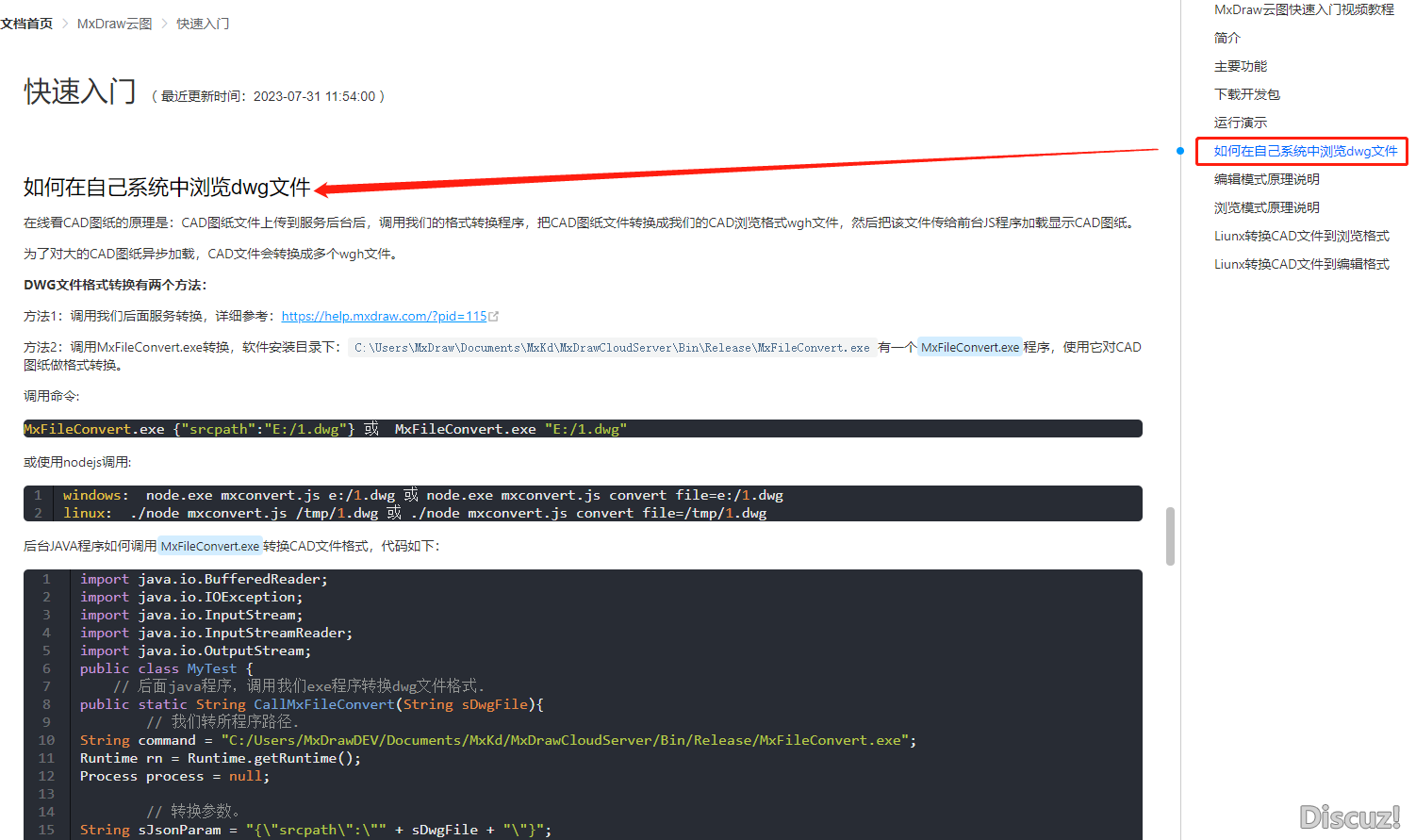Click the MxFileConvert.exe command code block
Screen dimensions: 1416x840
coord(583,429)
